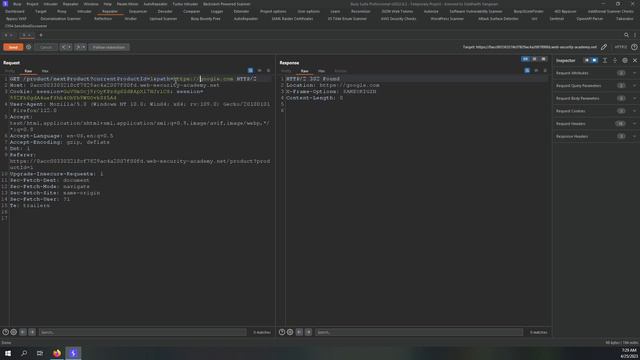Toggle non-printable characters in Response pane
The width and height of the screenshot is (640, 360).
pyautogui.click(x=536, y=71)
